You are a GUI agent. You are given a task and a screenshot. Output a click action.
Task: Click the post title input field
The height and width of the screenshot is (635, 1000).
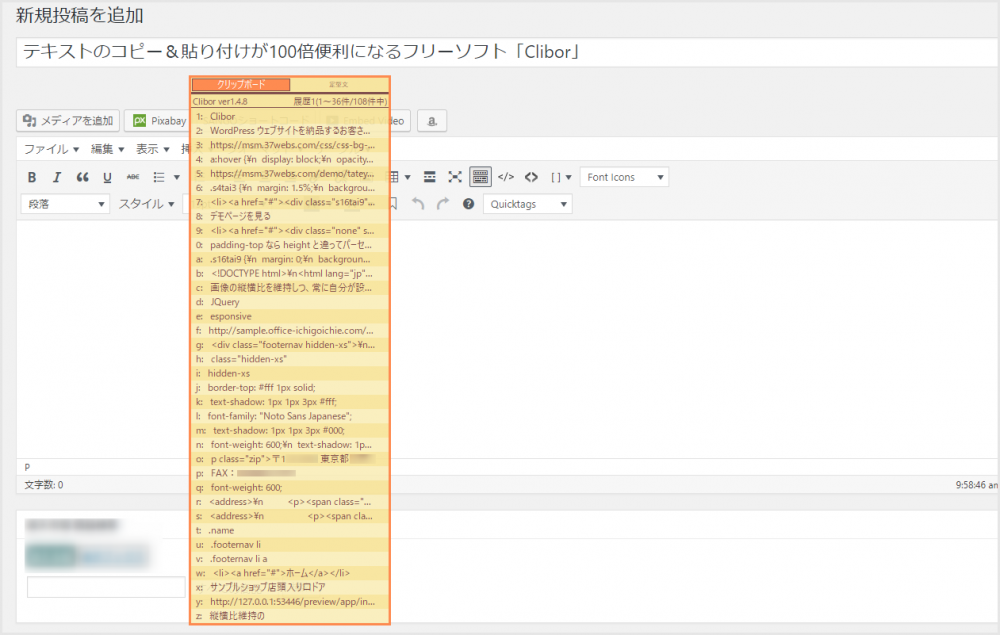[507, 52]
